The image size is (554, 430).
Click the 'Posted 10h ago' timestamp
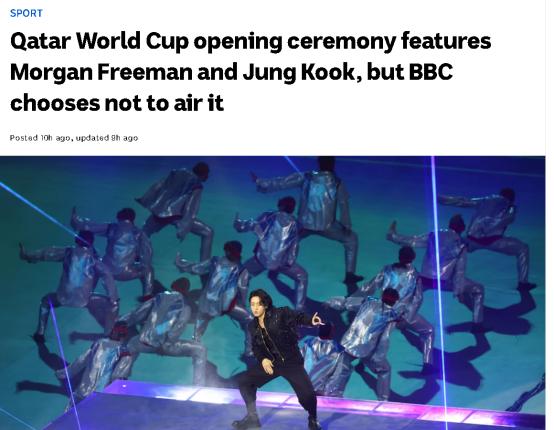point(40,138)
